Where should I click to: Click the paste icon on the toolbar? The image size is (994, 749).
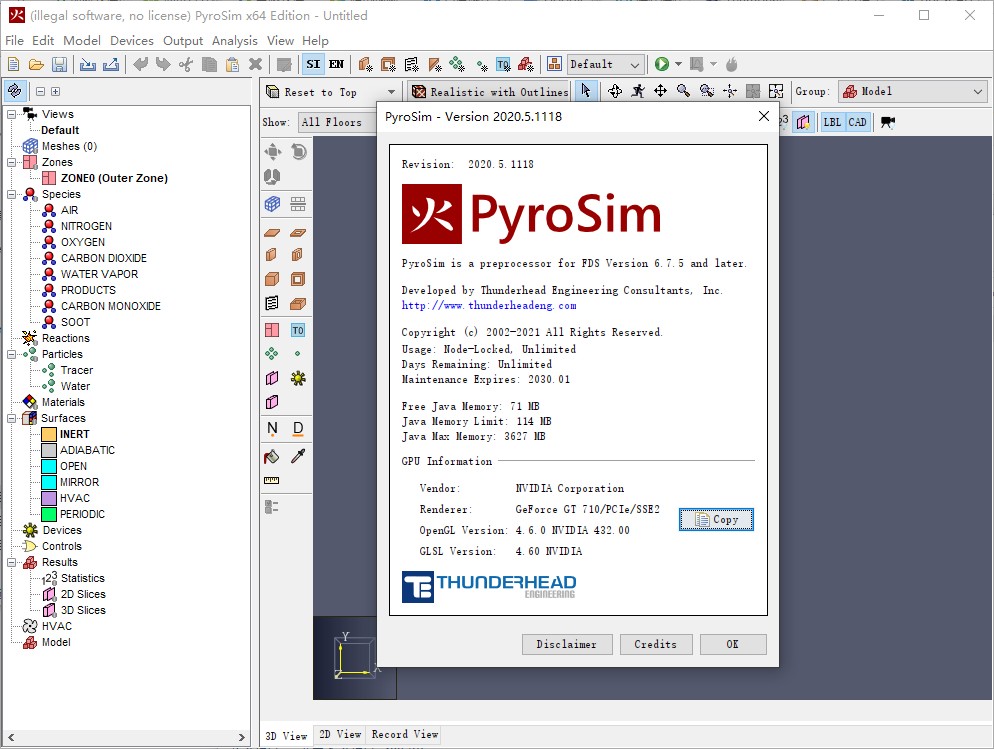point(231,62)
